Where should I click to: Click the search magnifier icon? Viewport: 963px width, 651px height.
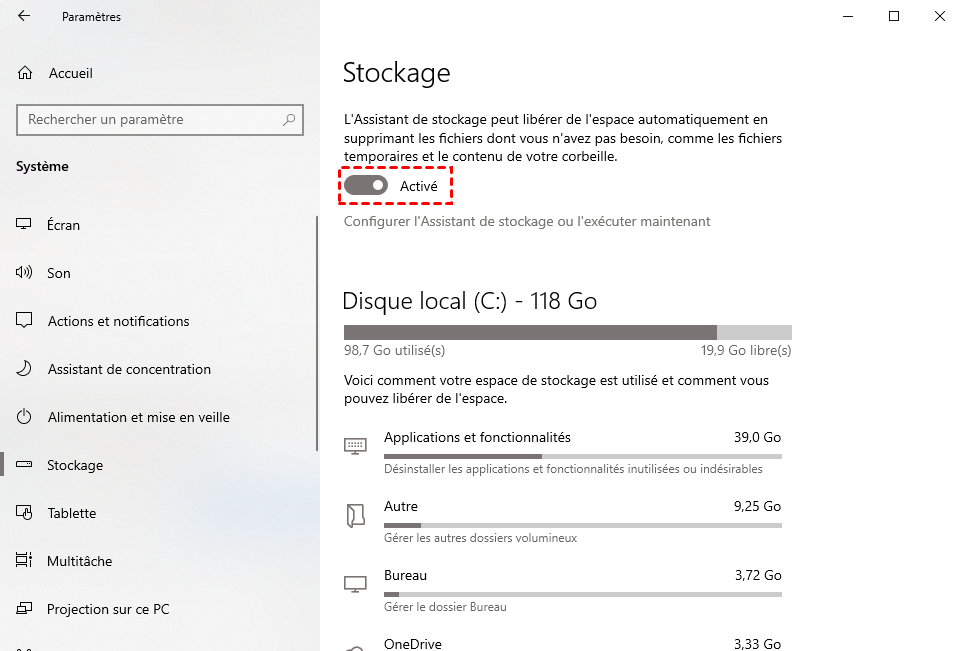point(289,120)
